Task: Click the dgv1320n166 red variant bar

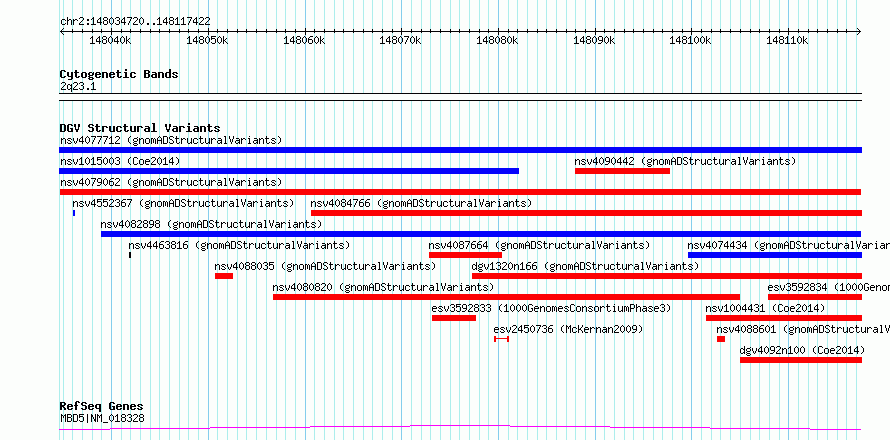Action: [667, 276]
